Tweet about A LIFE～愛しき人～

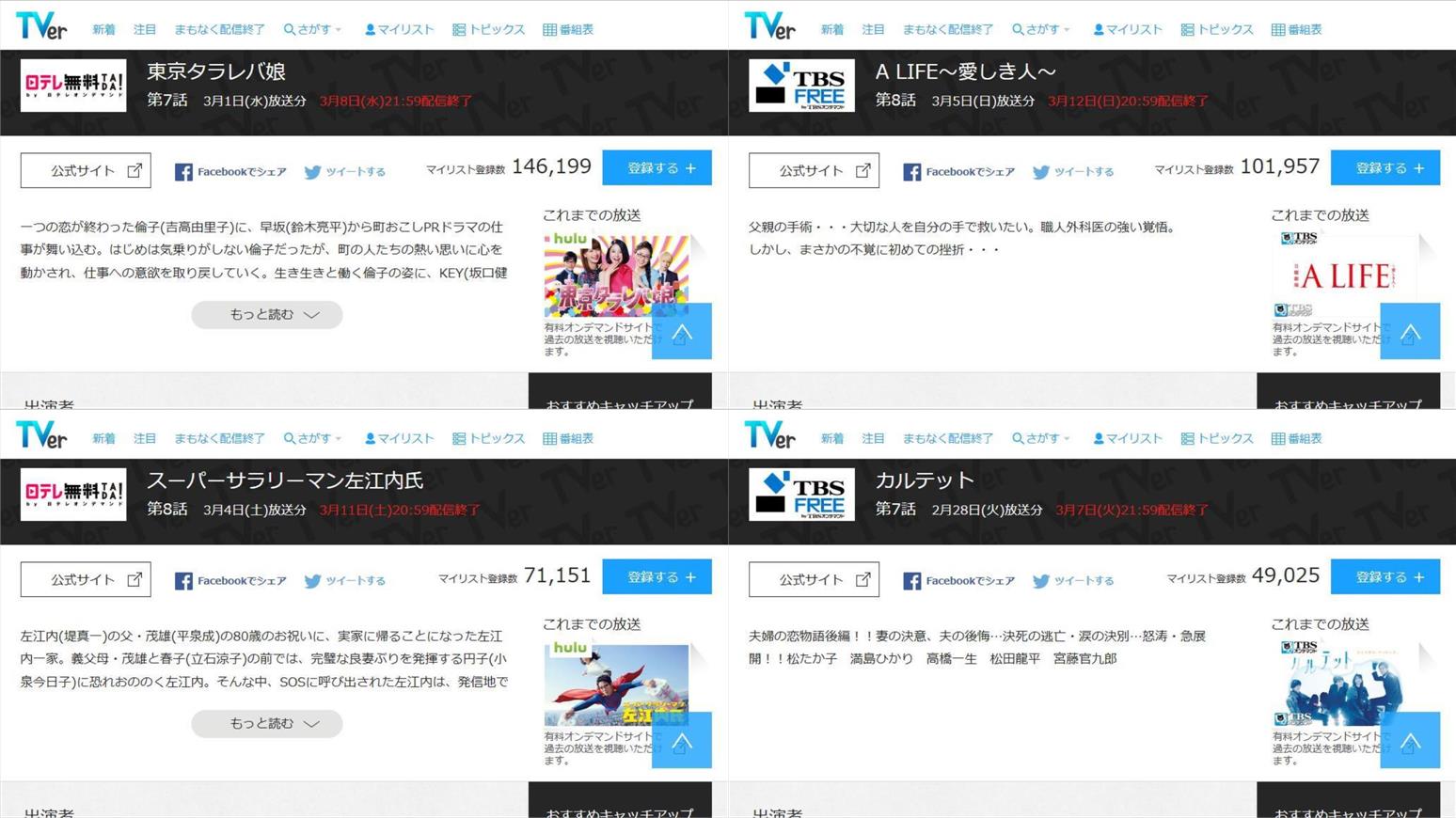tap(1073, 172)
